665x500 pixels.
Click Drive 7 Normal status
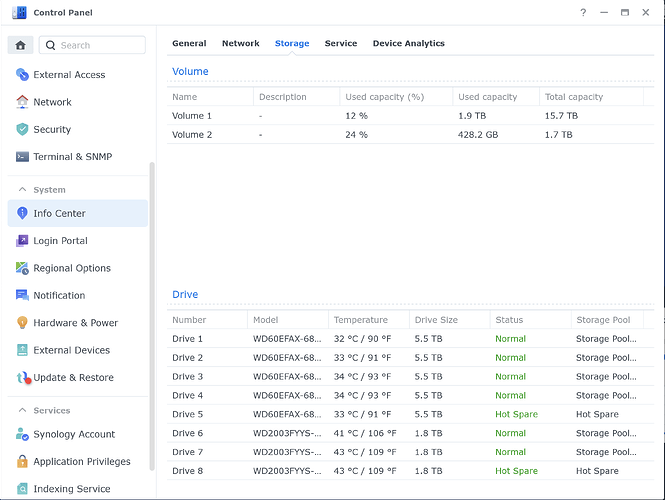(x=510, y=452)
